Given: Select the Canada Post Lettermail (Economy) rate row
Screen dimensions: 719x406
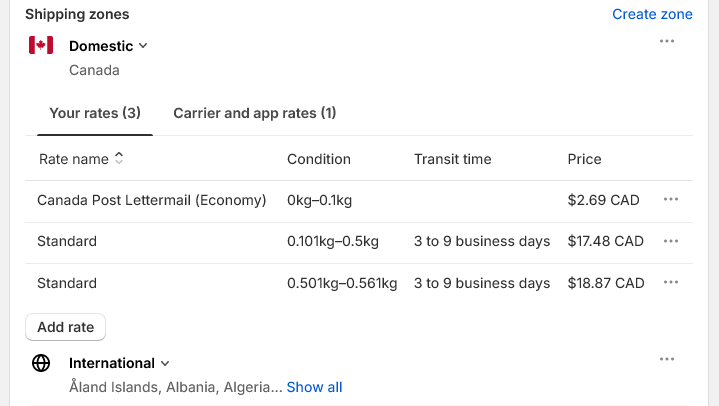Looking at the screenshot, I should [x=151, y=200].
